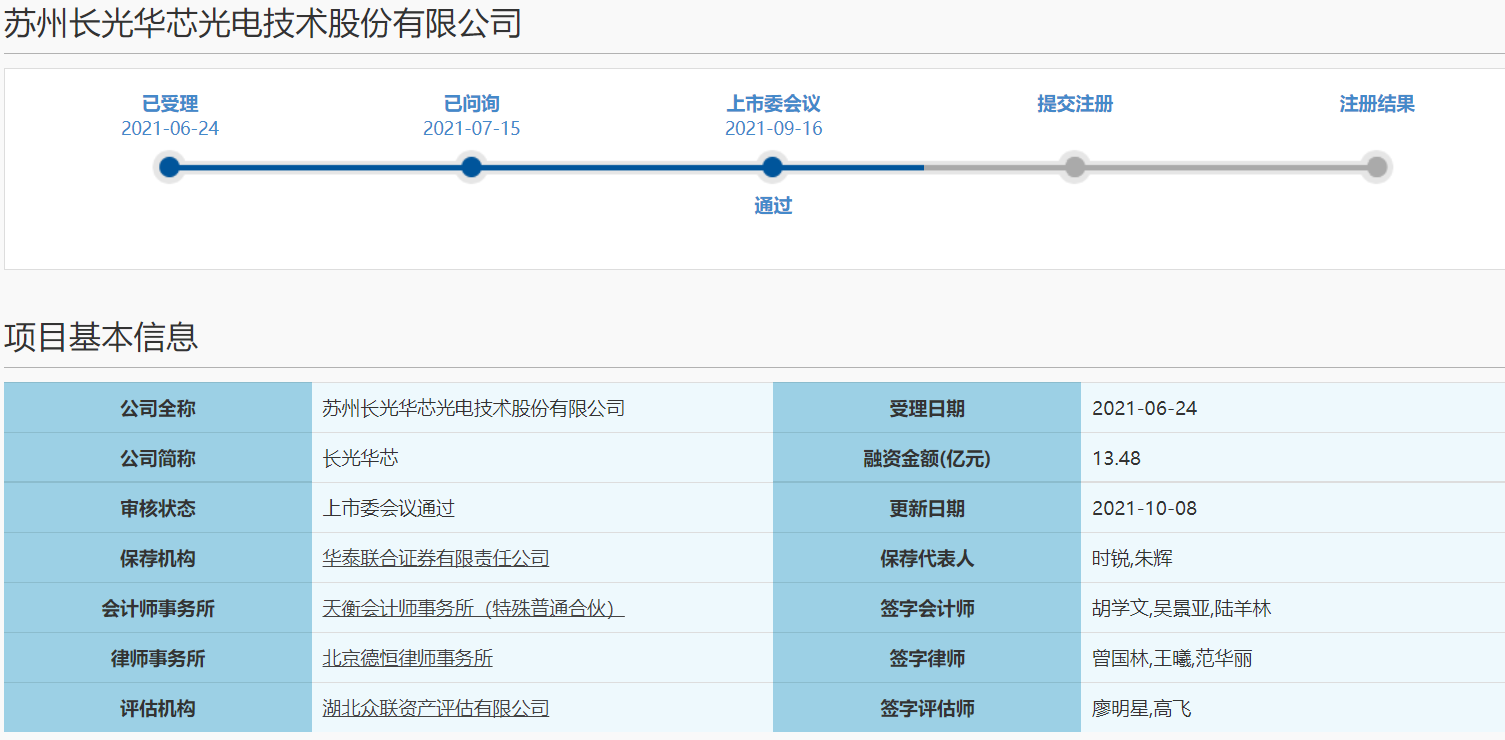Click the 上市委会议通过 status cell
1505x740 pixels.
[x=542, y=508]
